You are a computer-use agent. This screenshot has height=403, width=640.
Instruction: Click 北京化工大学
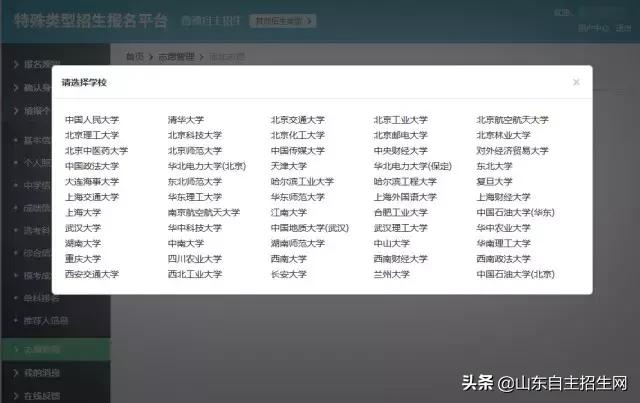click(x=298, y=135)
